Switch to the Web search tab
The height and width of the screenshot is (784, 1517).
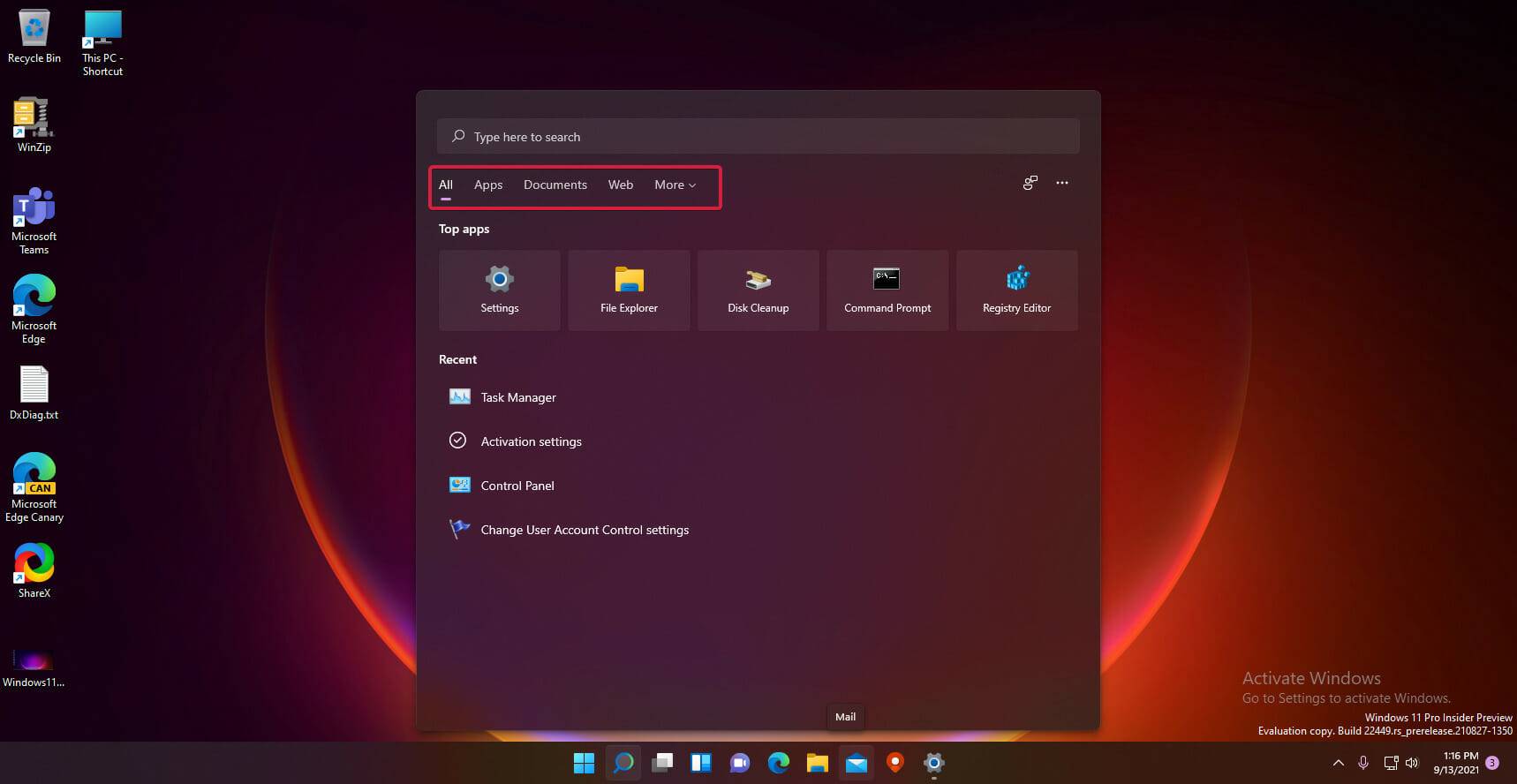coord(621,185)
